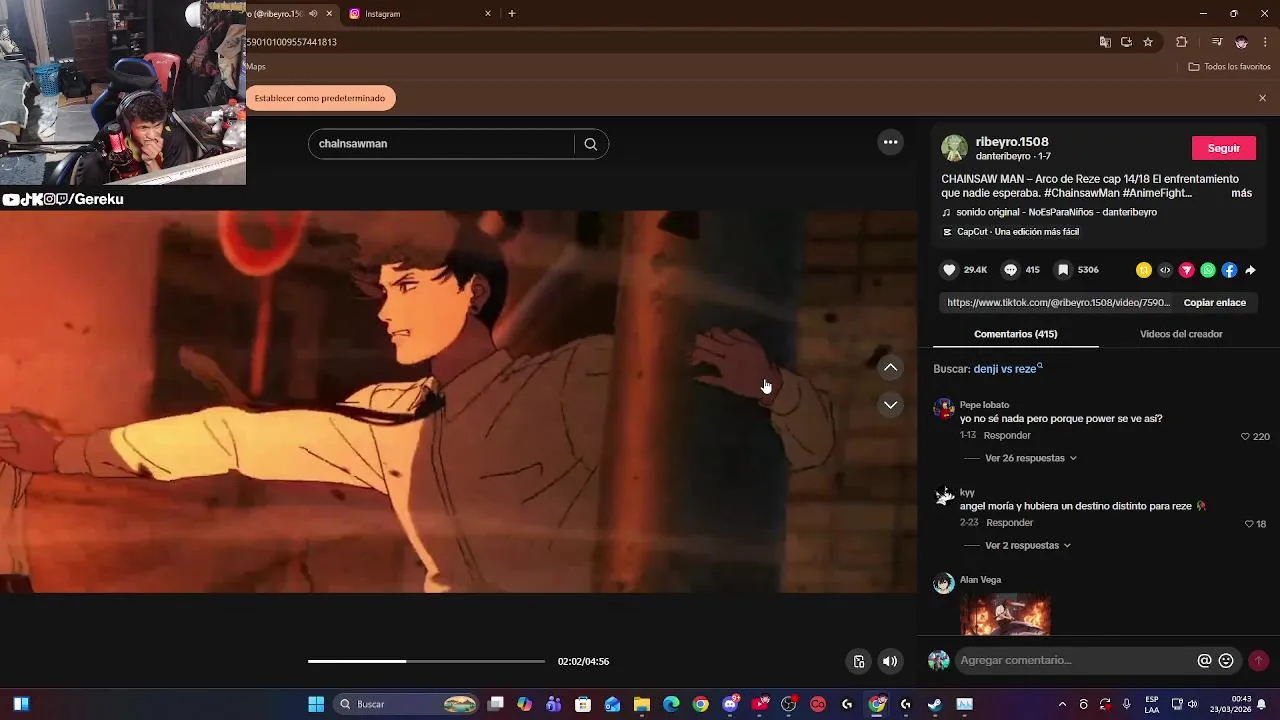Open the ribeyro.1508 profile name
Image resolution: width=1280 pixels, height=720 pixels.
[x=1012, y=142]
